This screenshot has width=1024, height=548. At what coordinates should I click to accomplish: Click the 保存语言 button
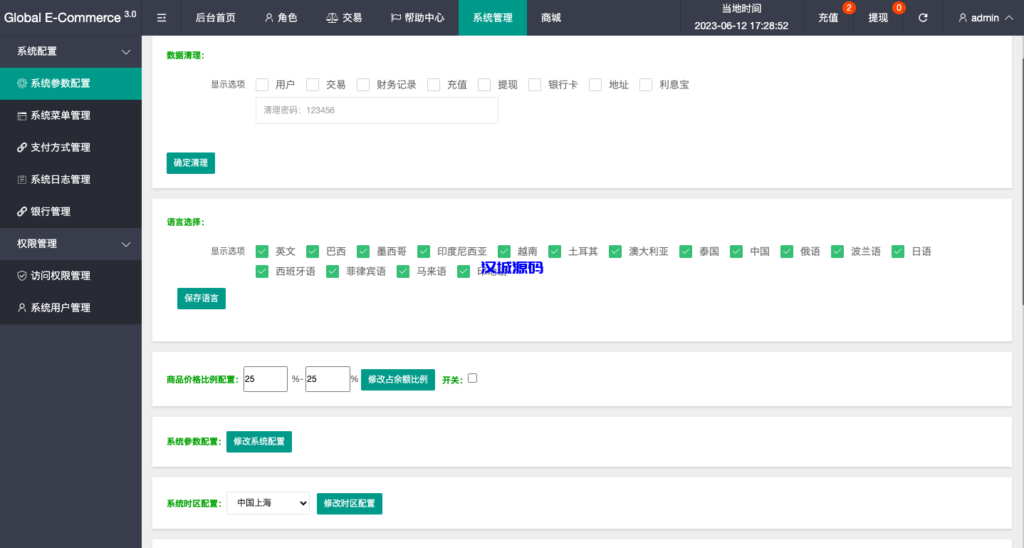(x=201, y=298)
